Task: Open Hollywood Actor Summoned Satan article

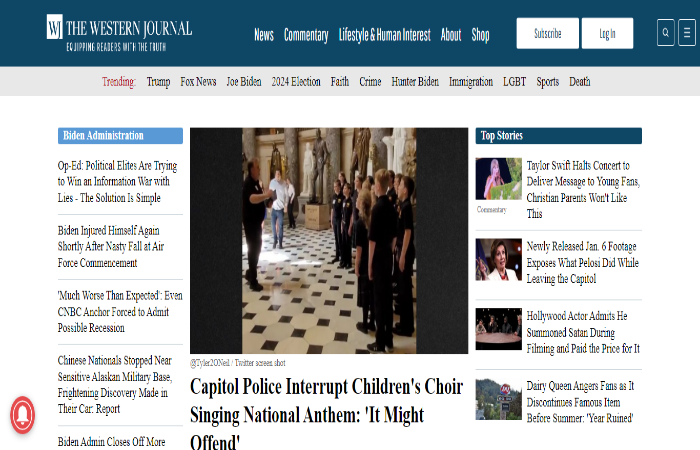Action: (x=583, y=332)
